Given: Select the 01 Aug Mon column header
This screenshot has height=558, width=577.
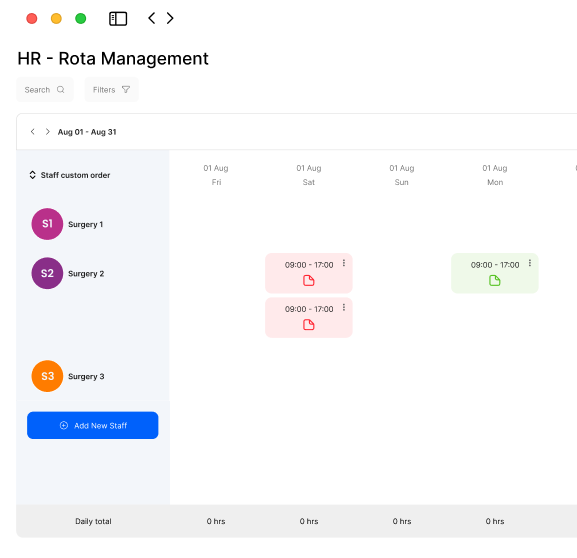Looking at the screenshot, I should click(495, 175).
